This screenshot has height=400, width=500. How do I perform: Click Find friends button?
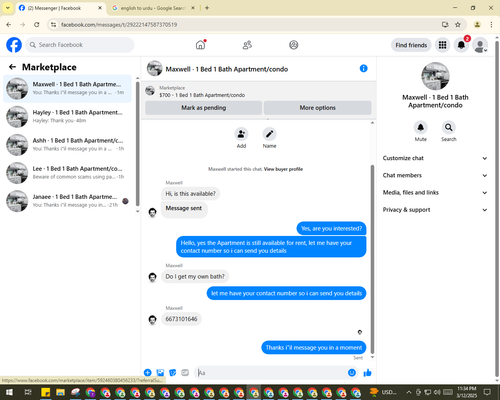(x=411, y=45)
